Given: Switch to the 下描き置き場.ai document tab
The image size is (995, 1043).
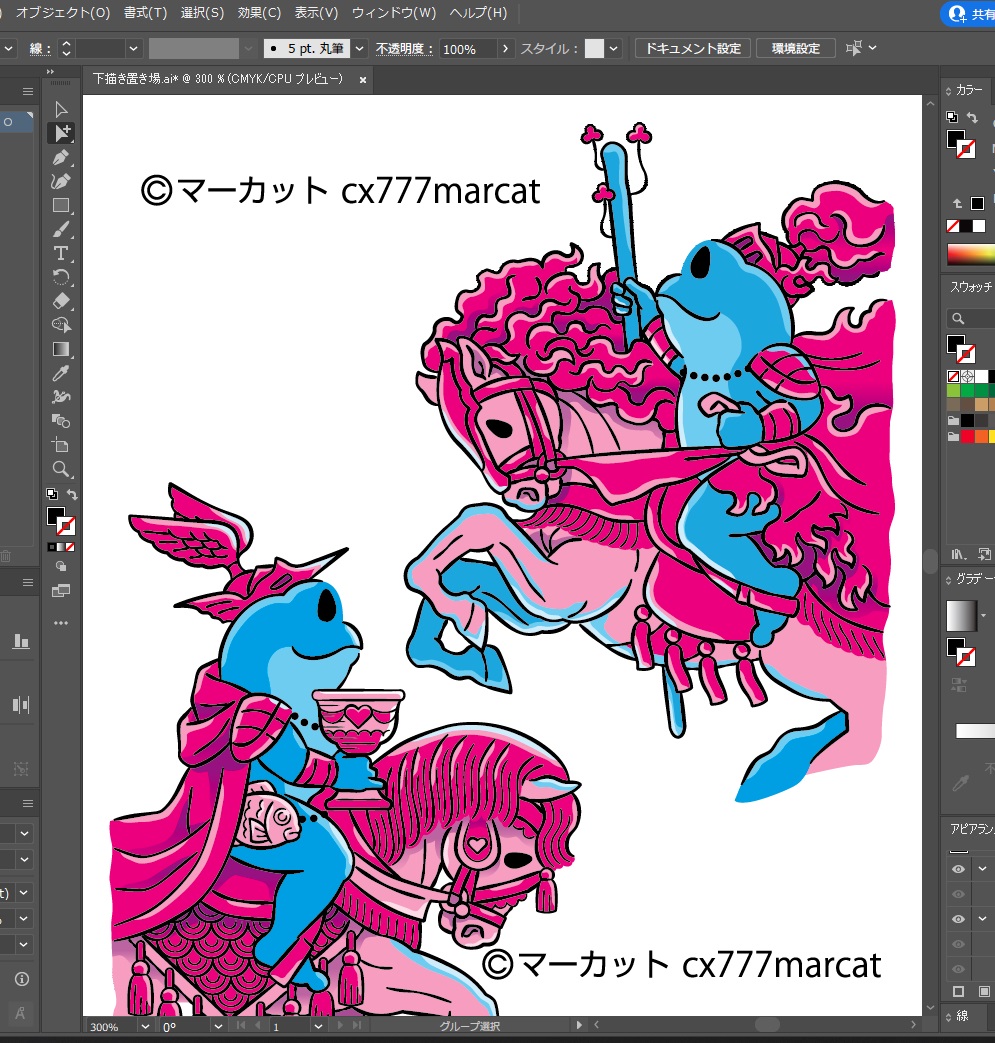Looking at the screenshot, I should pos(217,79).
